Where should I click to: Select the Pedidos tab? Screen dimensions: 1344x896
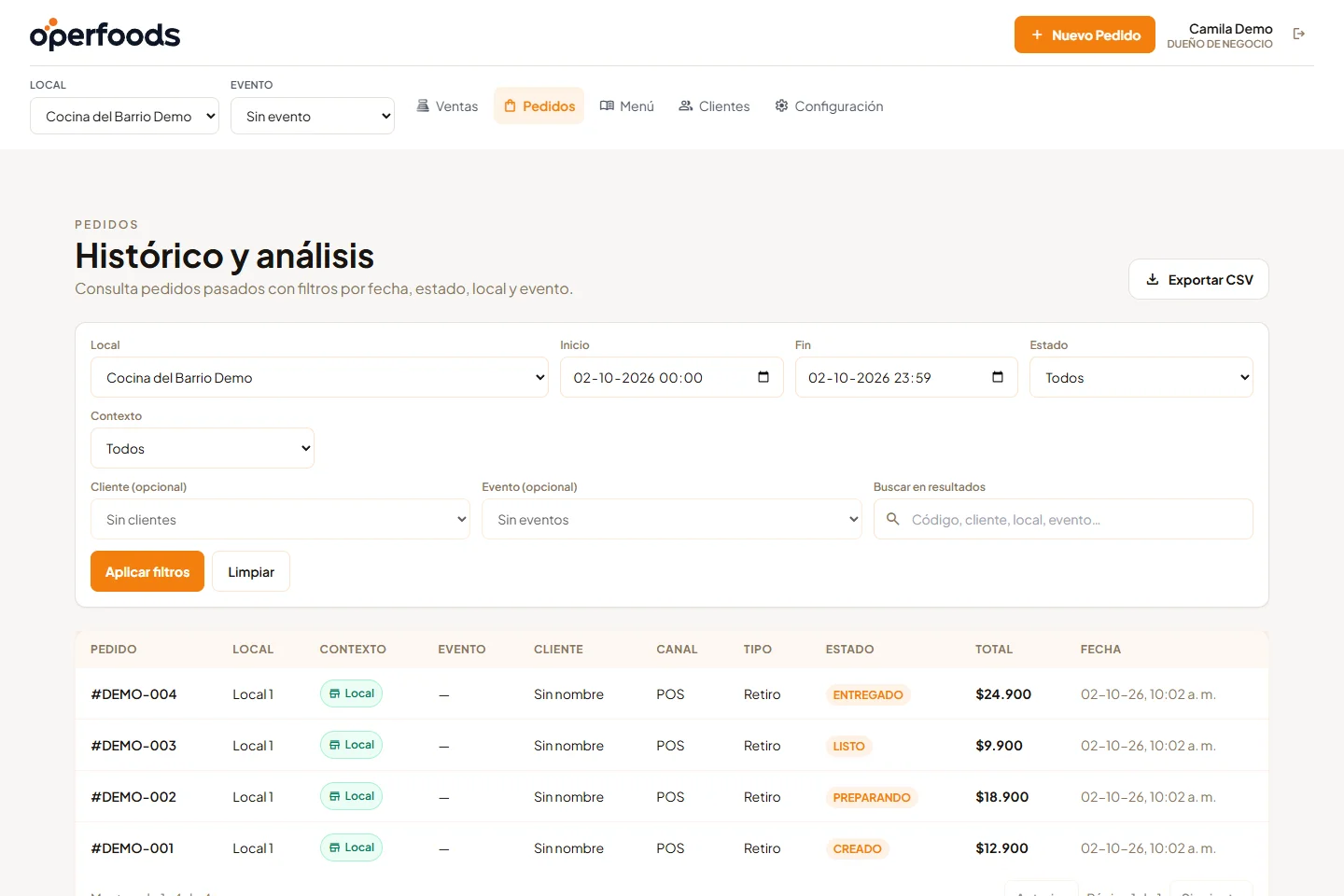coord(539,106)
